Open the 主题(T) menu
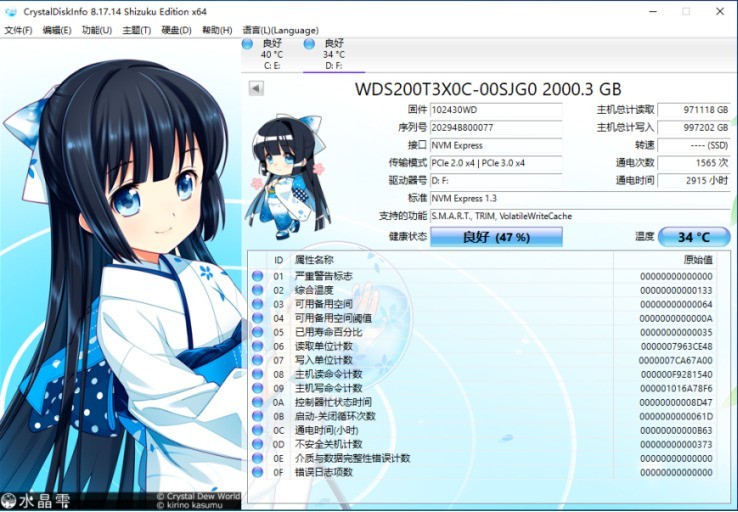 point(136,31)
